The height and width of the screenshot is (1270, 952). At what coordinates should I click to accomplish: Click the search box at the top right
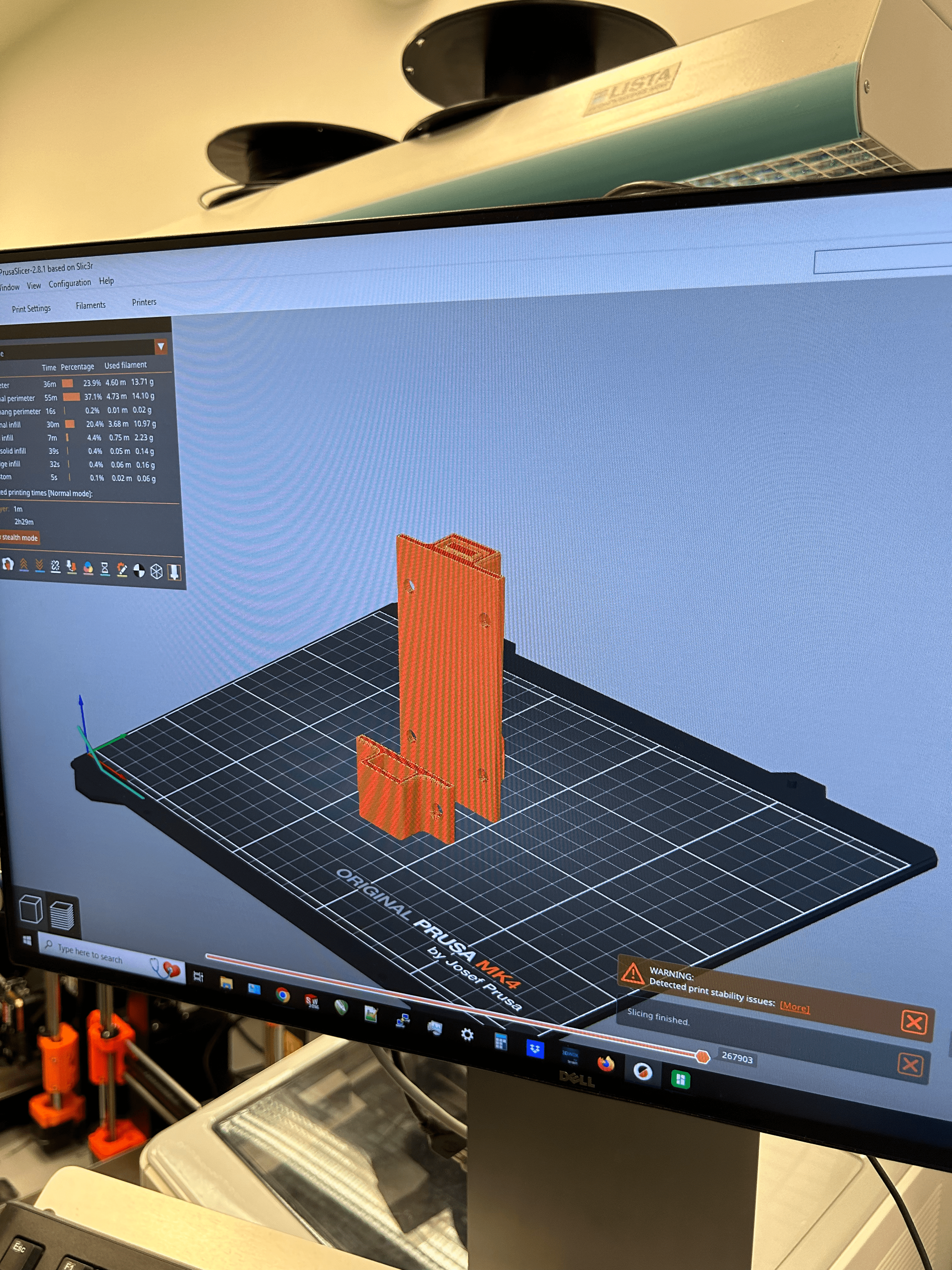point(882,258)
